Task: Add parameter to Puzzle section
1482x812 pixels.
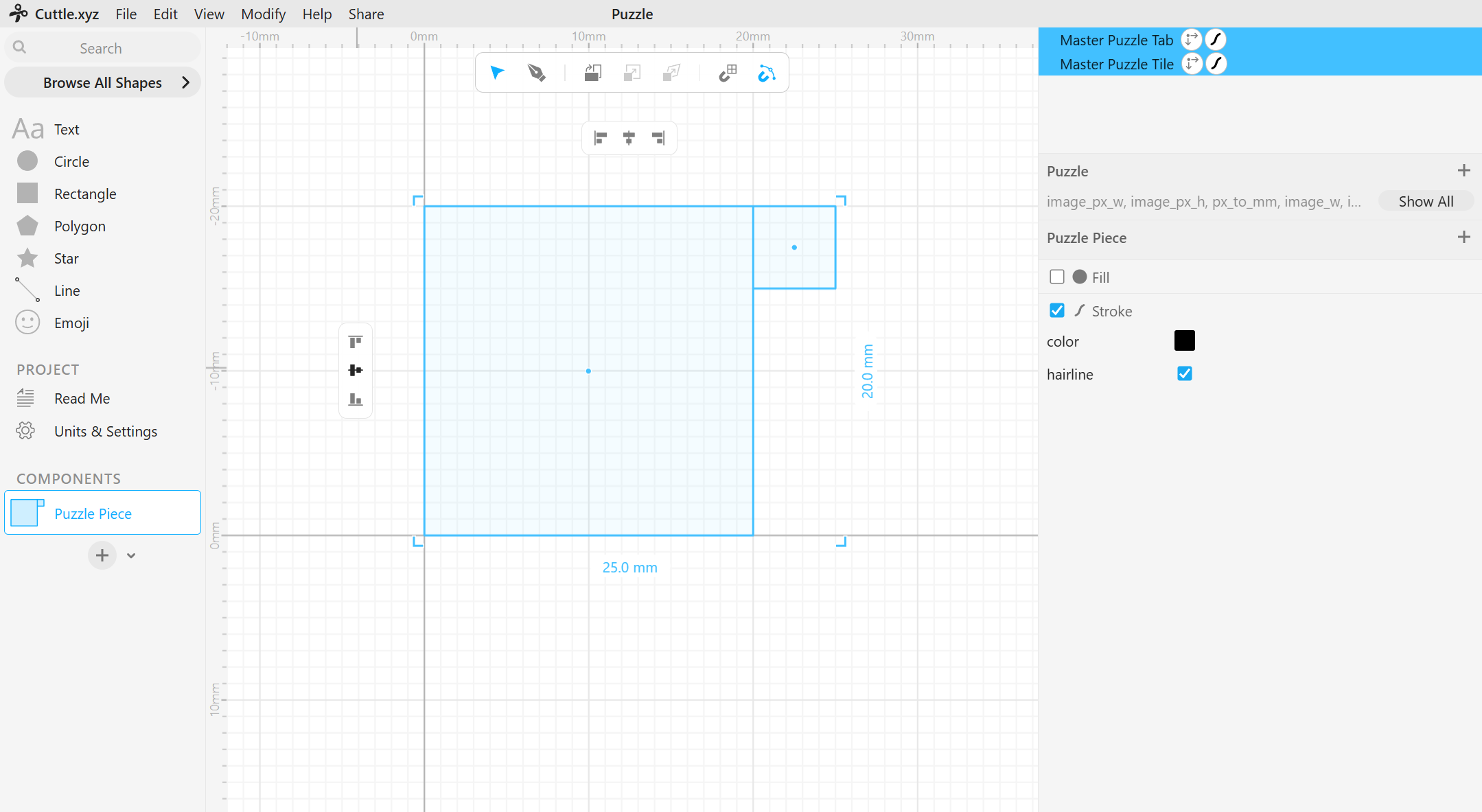Action: coord(1463,170)
